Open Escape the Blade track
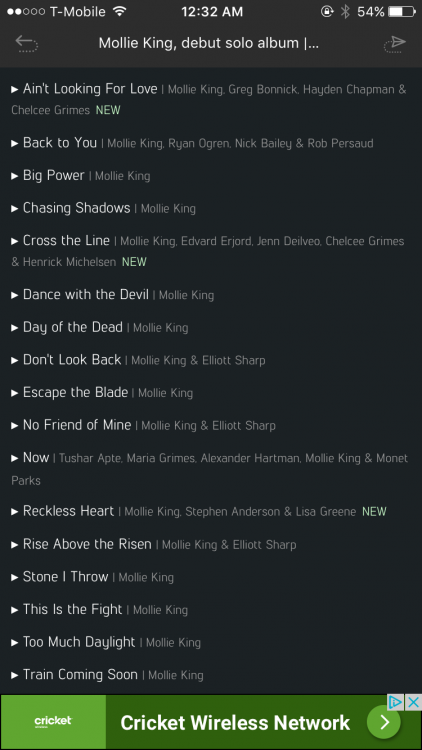The height and width of the screenshot is (750, 422). coord(75,392)
